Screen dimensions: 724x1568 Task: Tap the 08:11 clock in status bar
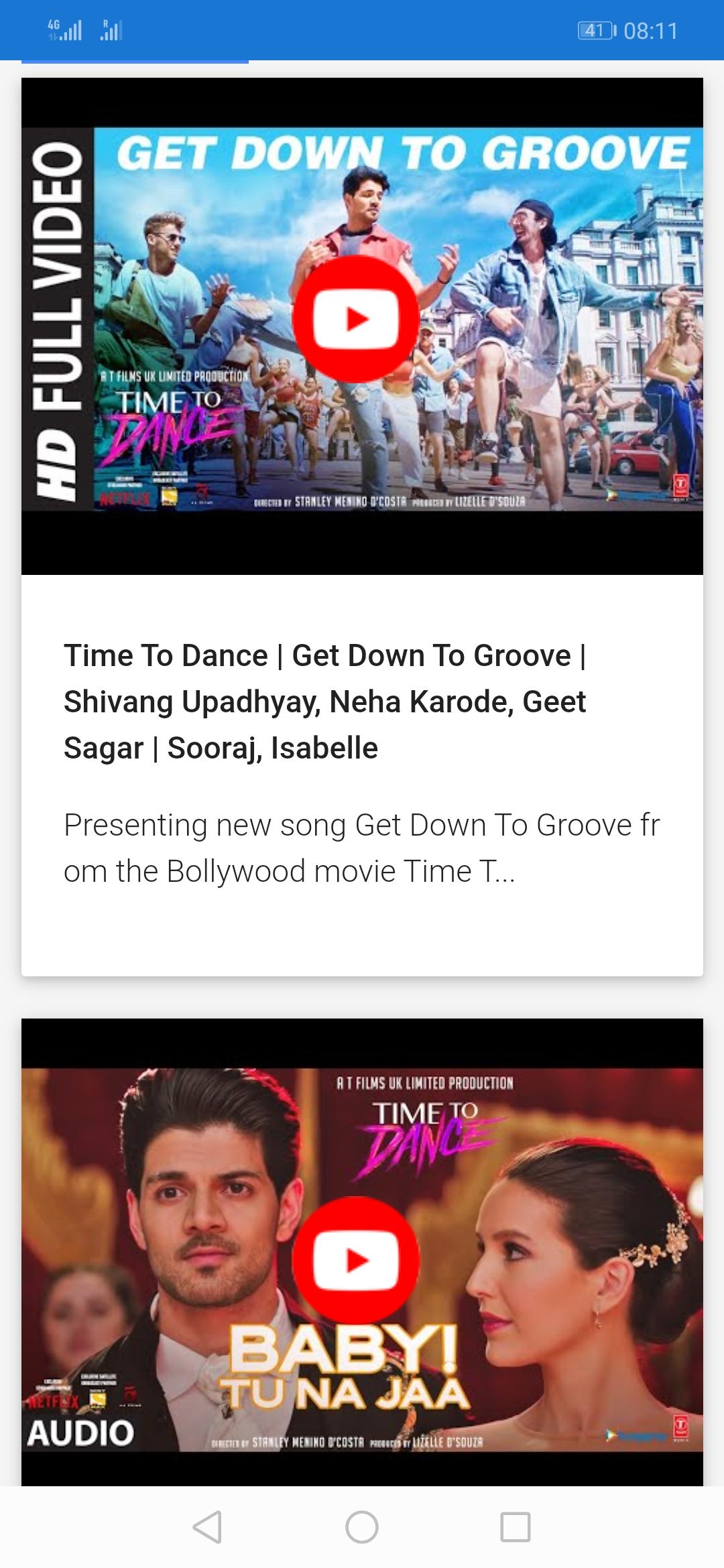(651, 31)
